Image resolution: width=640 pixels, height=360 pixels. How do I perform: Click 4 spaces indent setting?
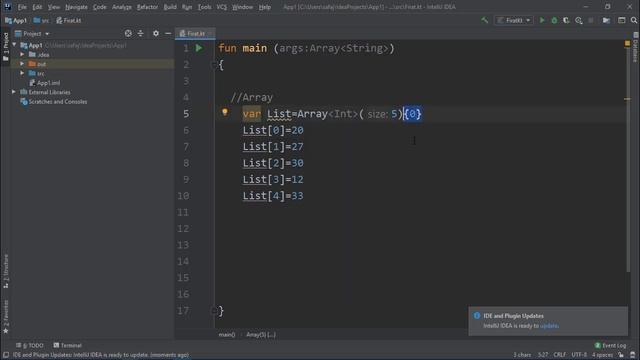point(602,355)
